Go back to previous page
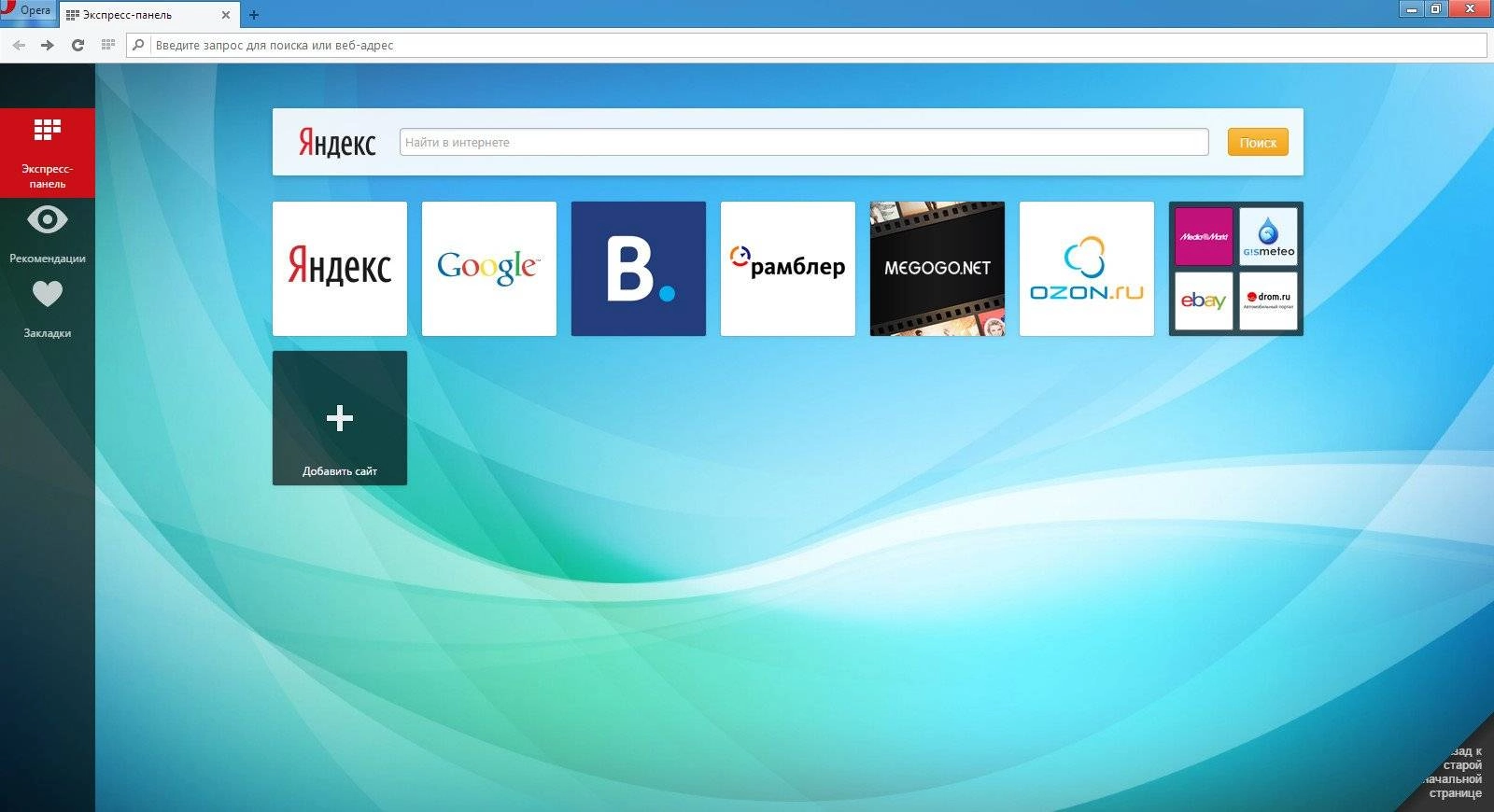This screenshot has height=812, width=1494. click(19, 45)
